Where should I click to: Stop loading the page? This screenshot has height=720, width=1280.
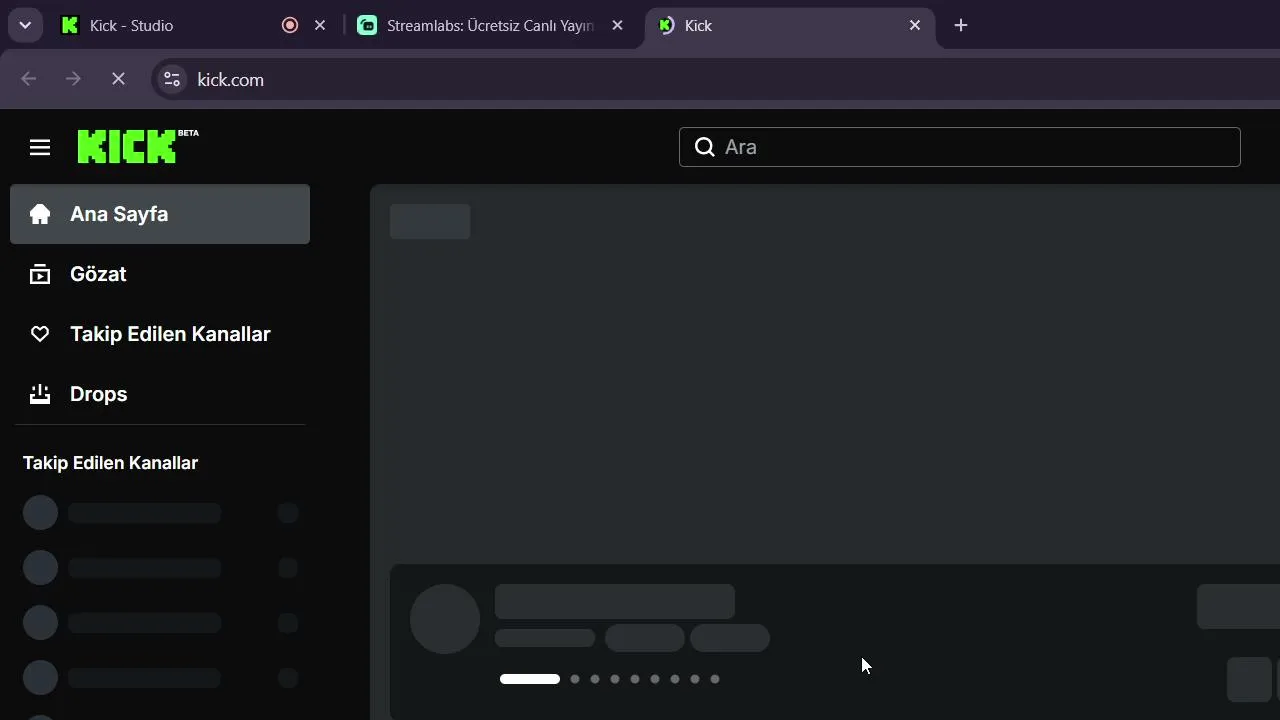pos(118,79)
